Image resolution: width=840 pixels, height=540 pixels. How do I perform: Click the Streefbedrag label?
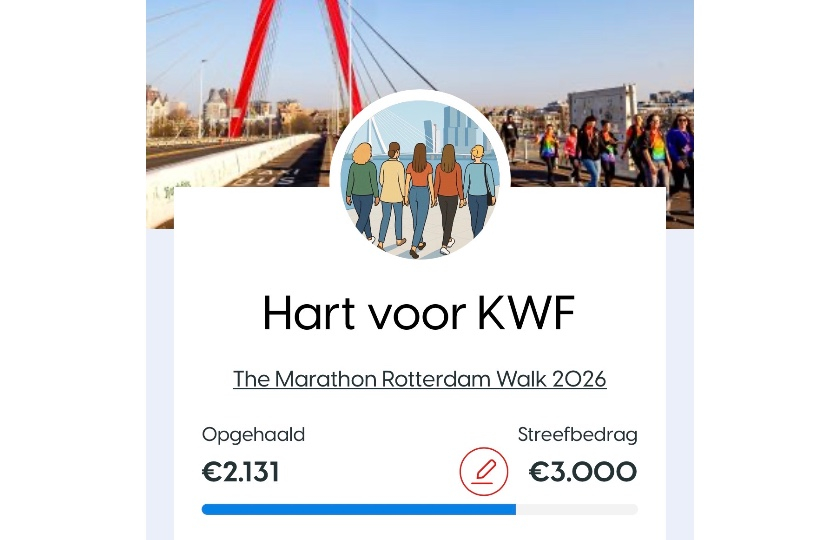578,434
